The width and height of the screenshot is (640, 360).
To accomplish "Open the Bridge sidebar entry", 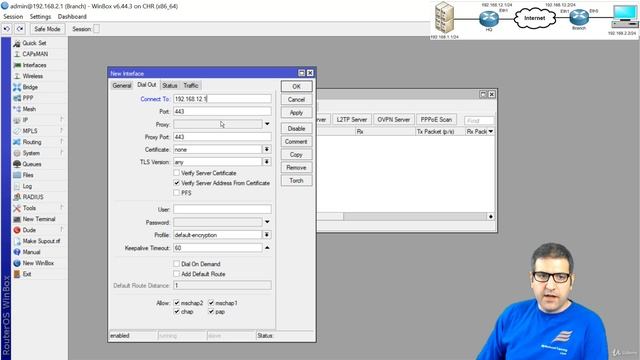I will (30, 87).
